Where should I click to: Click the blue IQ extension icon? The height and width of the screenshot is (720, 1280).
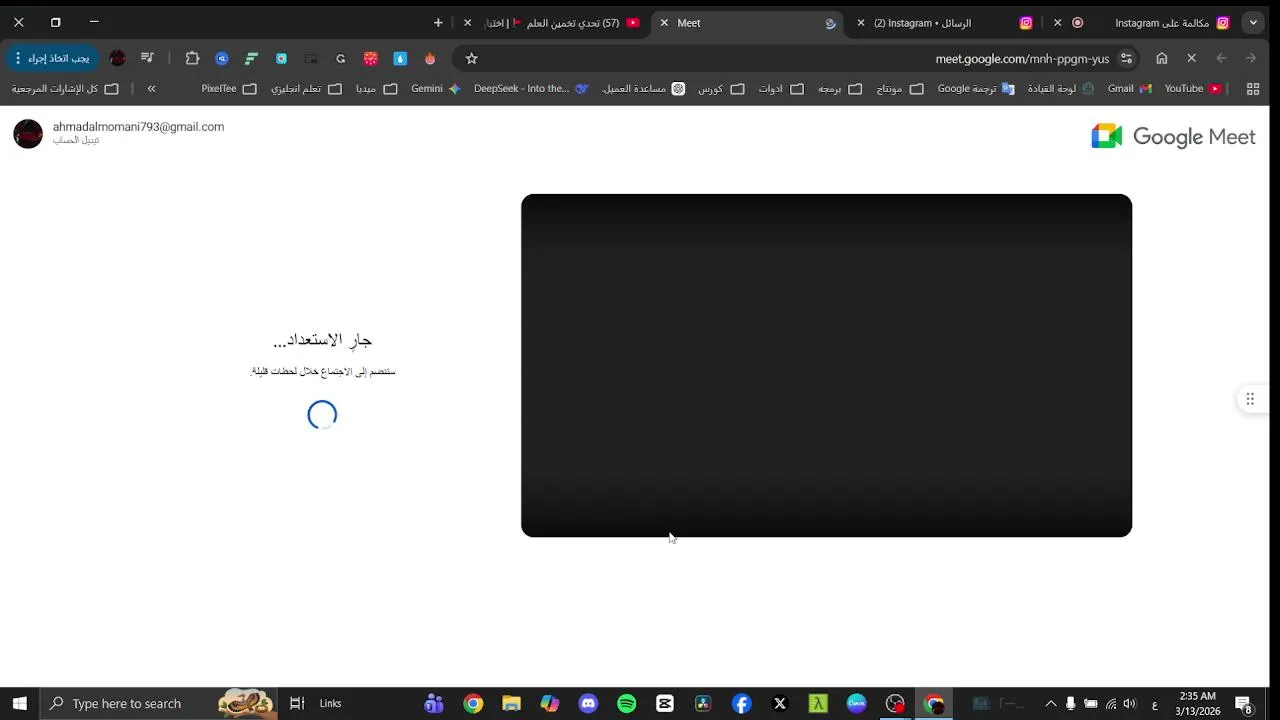coord(222,58)
